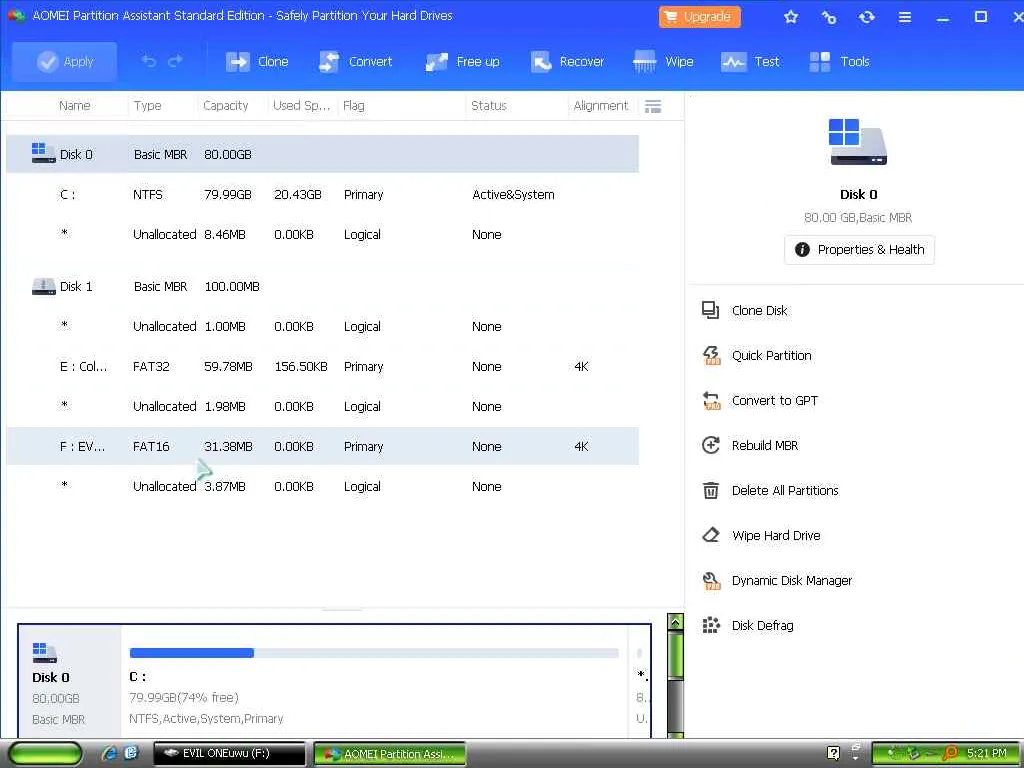The image size is (1024, 768).
Task: Select the Disk 0 block in disk map
Action: (69, 682)
